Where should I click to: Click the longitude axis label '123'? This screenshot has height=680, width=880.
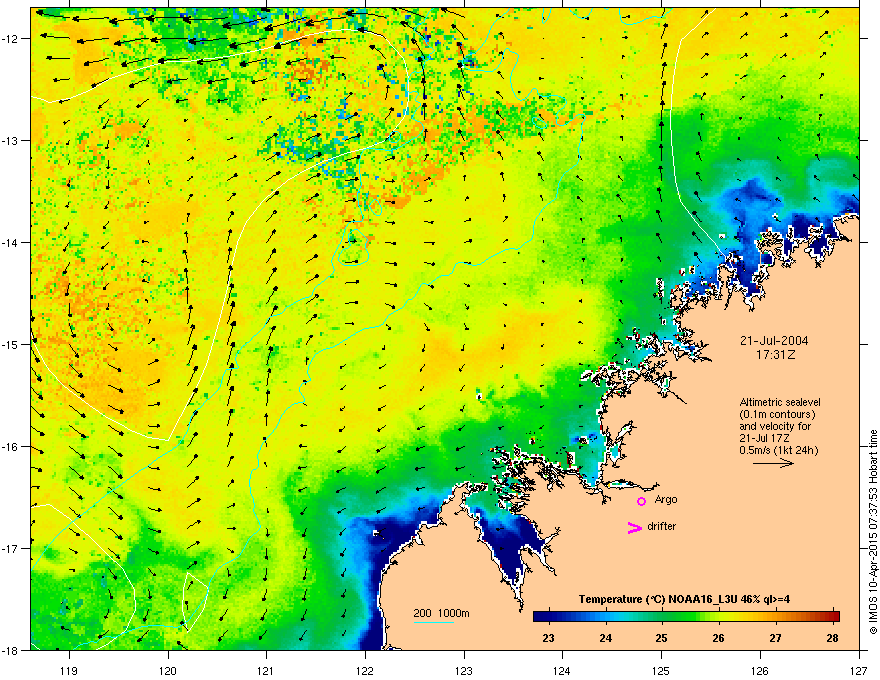(464, 670)
